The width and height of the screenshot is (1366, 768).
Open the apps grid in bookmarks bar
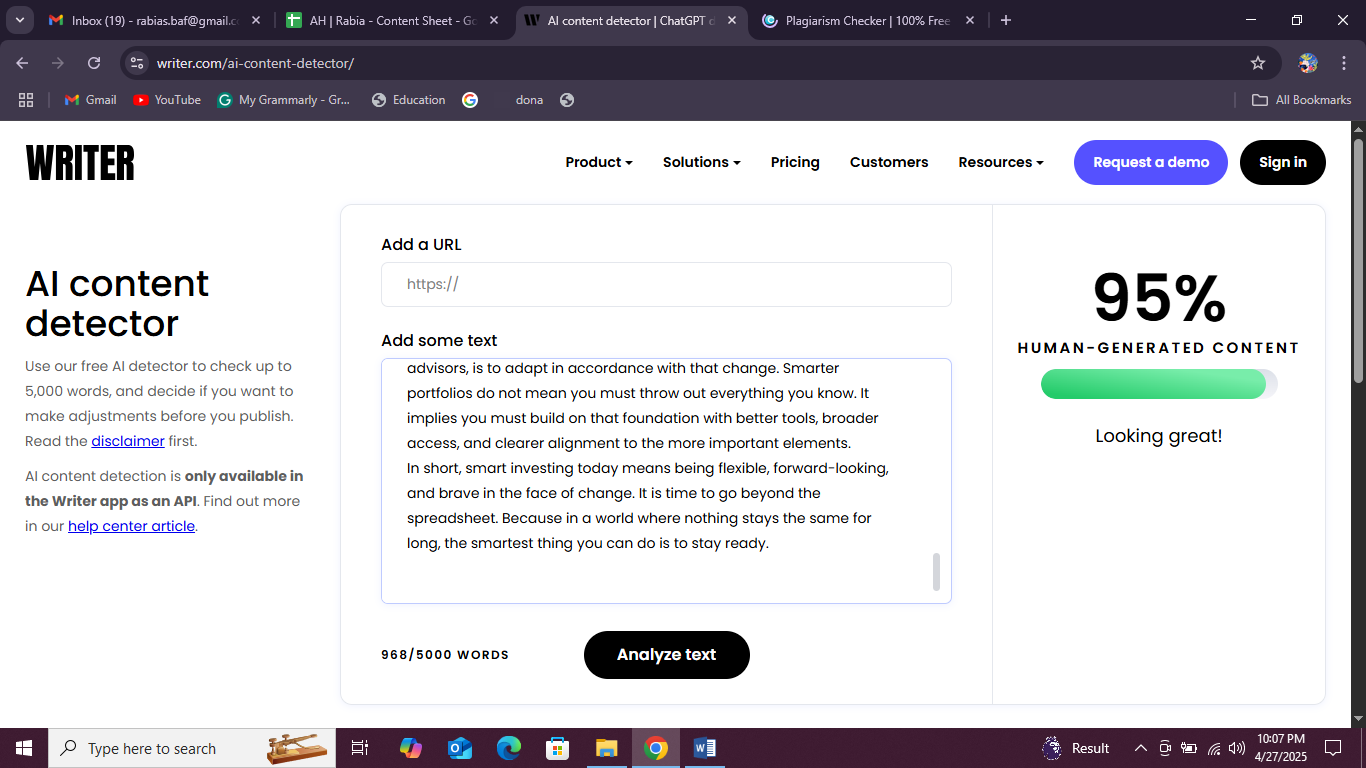click(26, 100)
